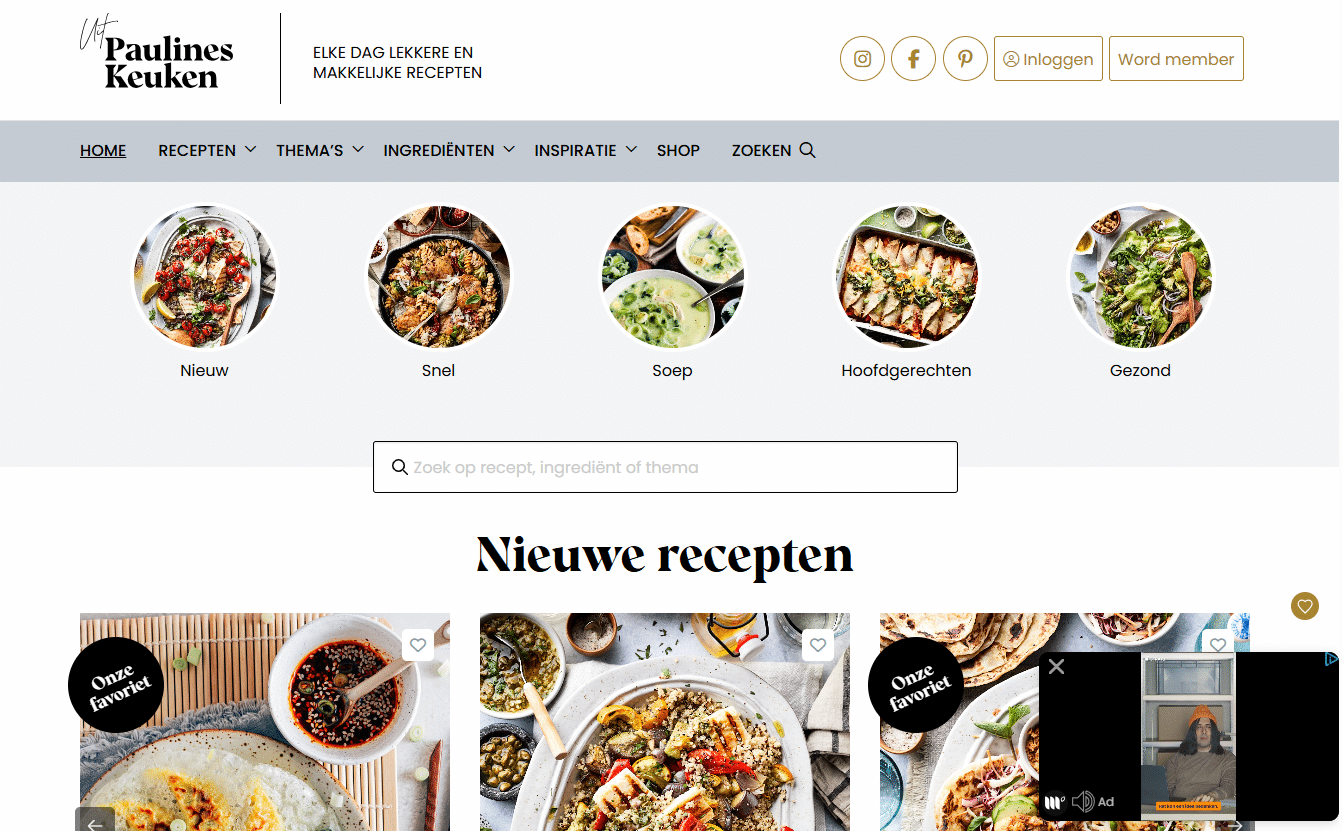Image resolution: width=1342 pixels, height=831 pixels.
Task: Favorite the first recipe with heart
Action: pos(418,645)
